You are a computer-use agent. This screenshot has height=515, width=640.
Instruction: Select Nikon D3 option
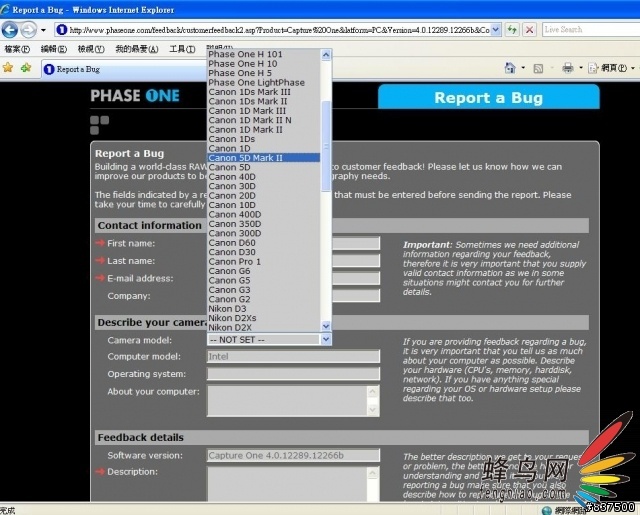264,308
